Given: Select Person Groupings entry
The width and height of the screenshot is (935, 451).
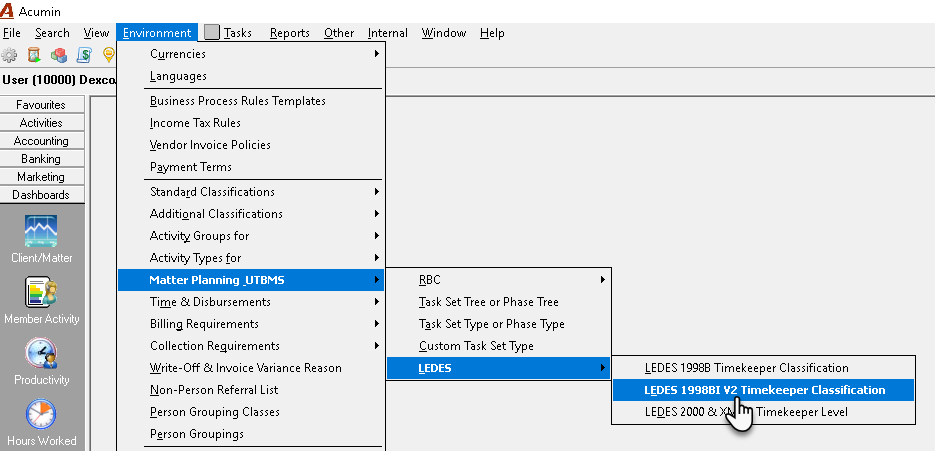Looking at the screenshot, I should point(251,434).
